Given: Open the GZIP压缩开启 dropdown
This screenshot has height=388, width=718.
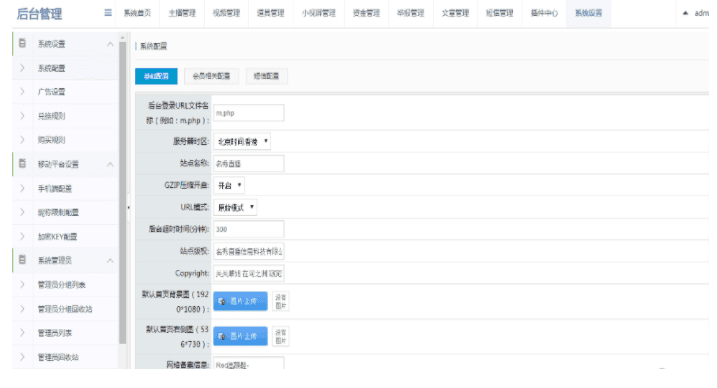Looking at the screenshot, I should coord(229,186).
